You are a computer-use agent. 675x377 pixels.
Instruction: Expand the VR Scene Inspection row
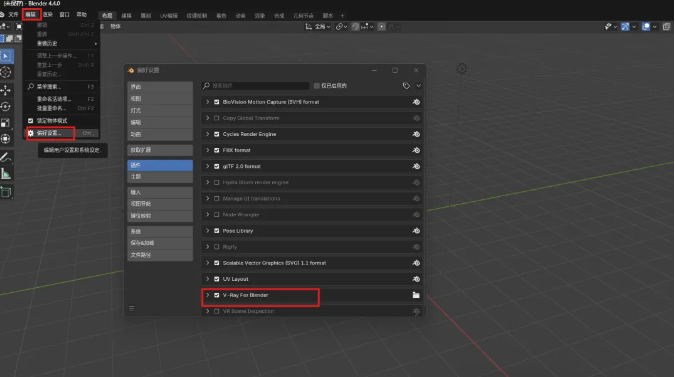207,311
